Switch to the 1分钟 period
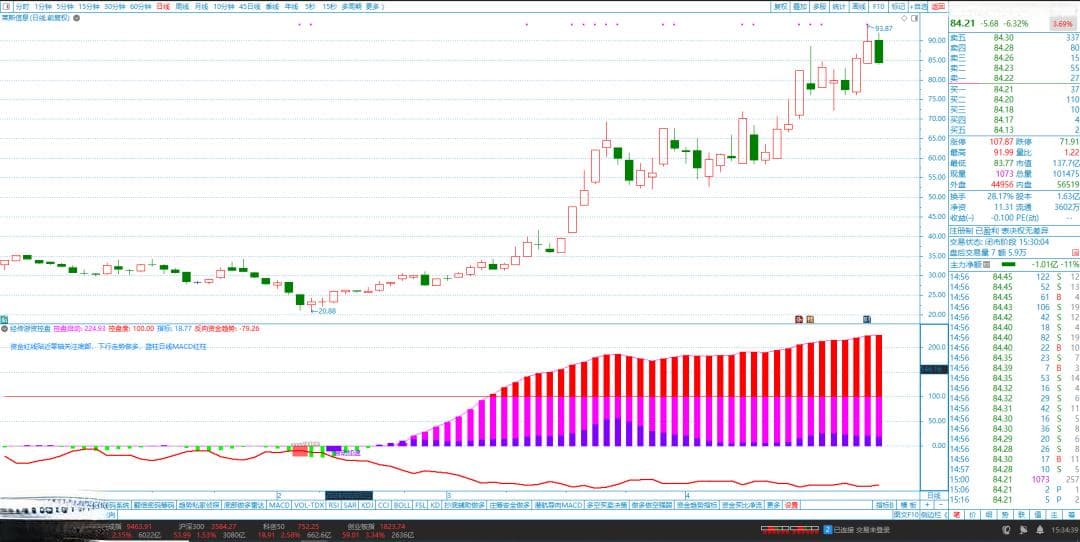The width and height of the screenshot is (1080, 542). pos(43,6)
